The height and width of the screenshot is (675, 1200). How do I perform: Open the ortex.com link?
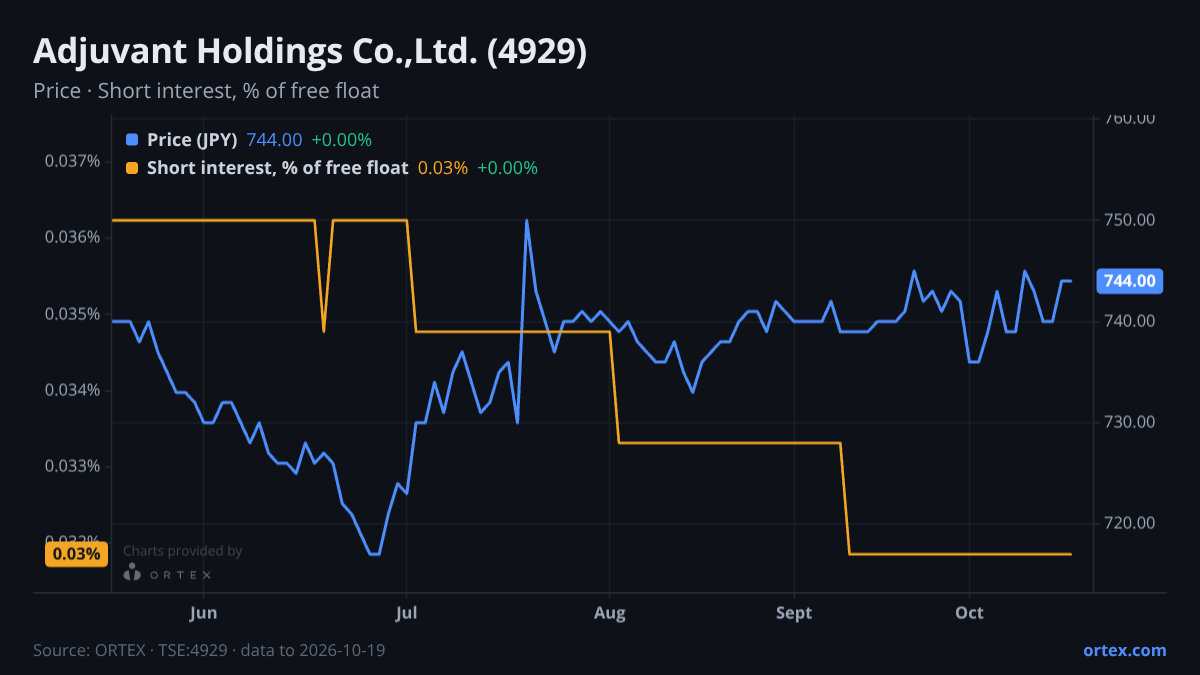click(x=1125, y=650)
